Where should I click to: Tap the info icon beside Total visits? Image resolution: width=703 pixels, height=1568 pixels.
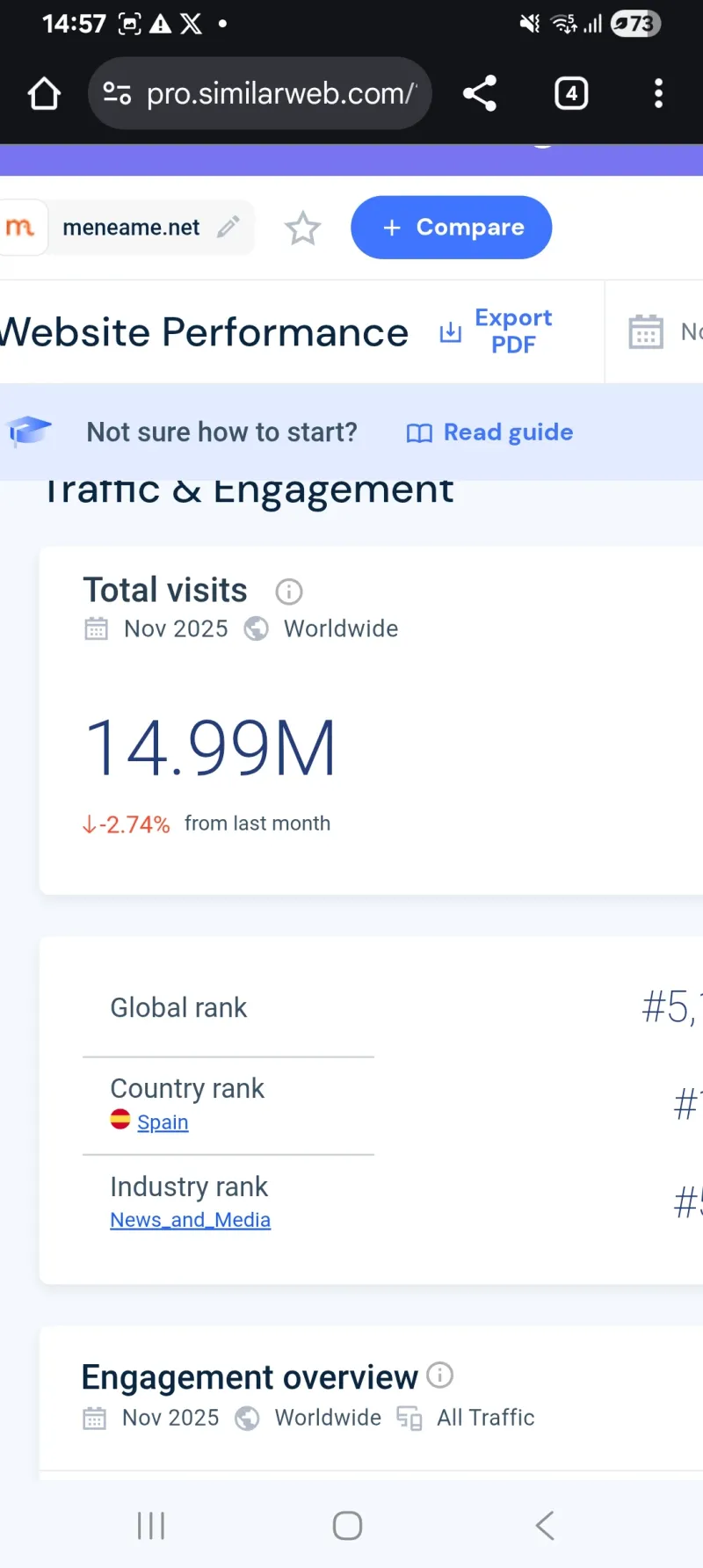289,592
